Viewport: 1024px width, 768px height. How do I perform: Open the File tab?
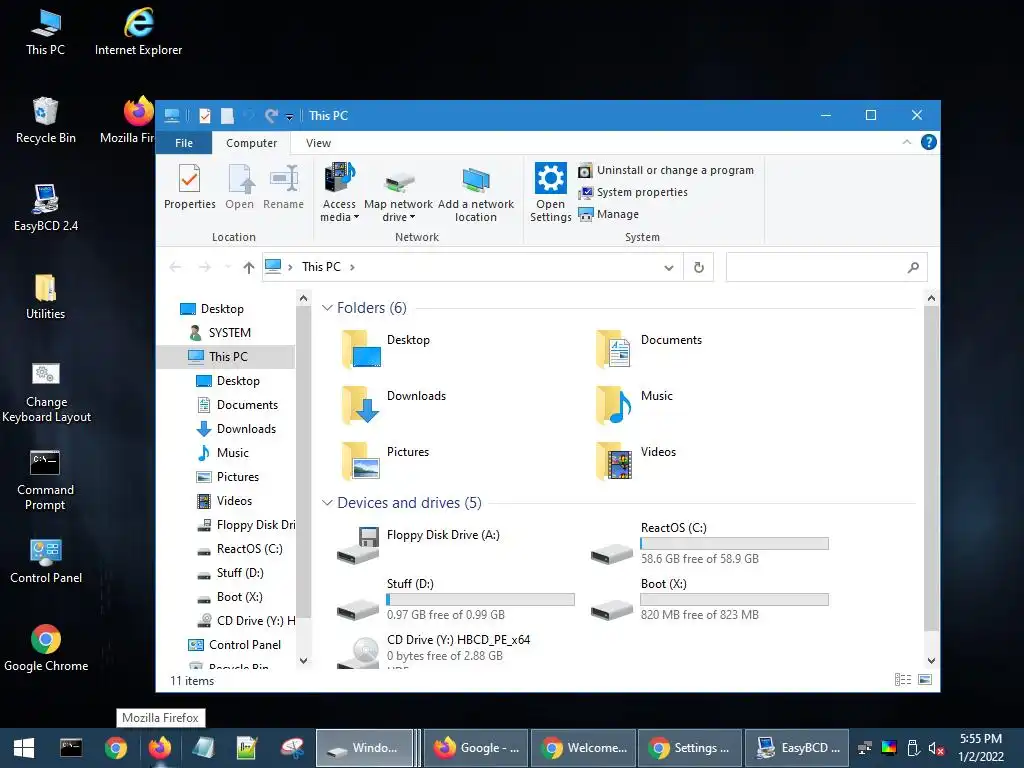point(184,143)
